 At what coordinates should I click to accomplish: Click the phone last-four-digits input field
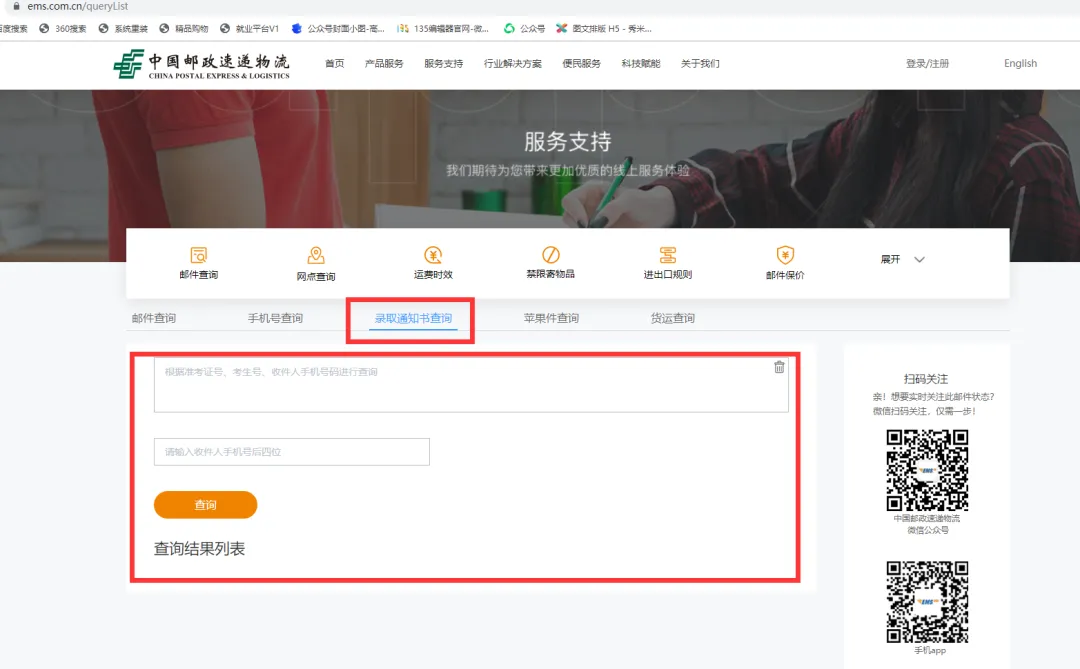point(291,452)
